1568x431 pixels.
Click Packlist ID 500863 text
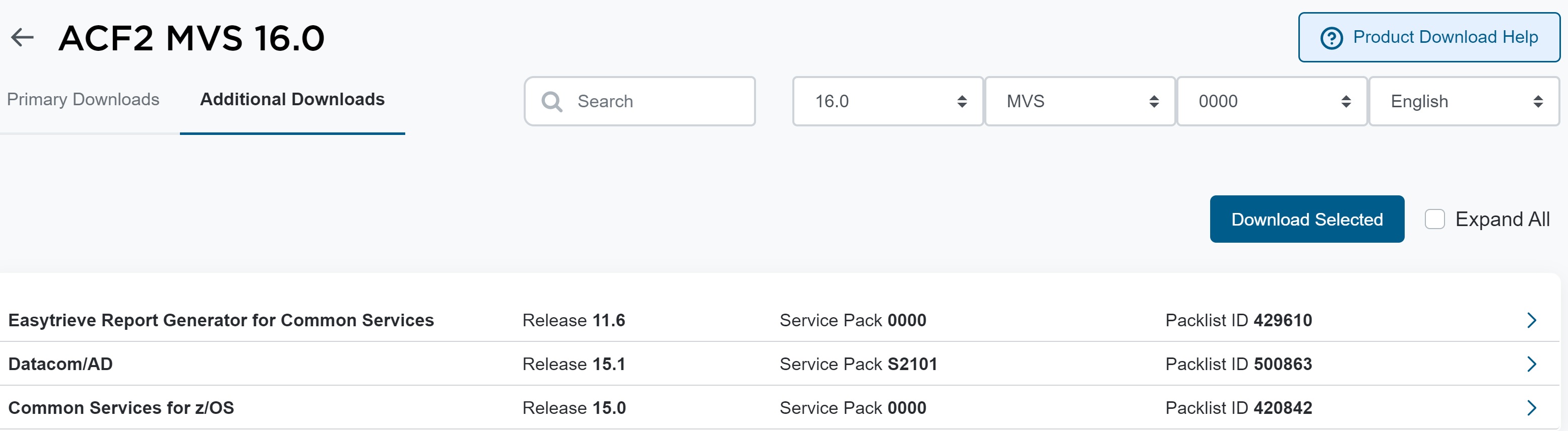[x=1238, y=364]
